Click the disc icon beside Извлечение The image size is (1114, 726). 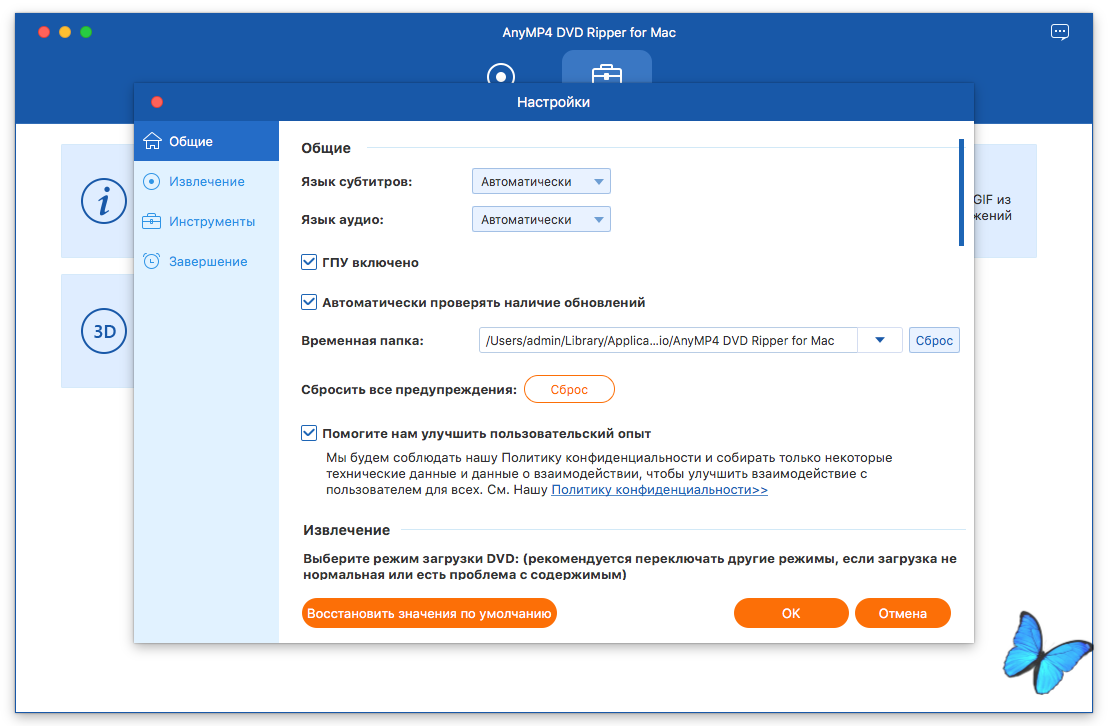(152, 181)
